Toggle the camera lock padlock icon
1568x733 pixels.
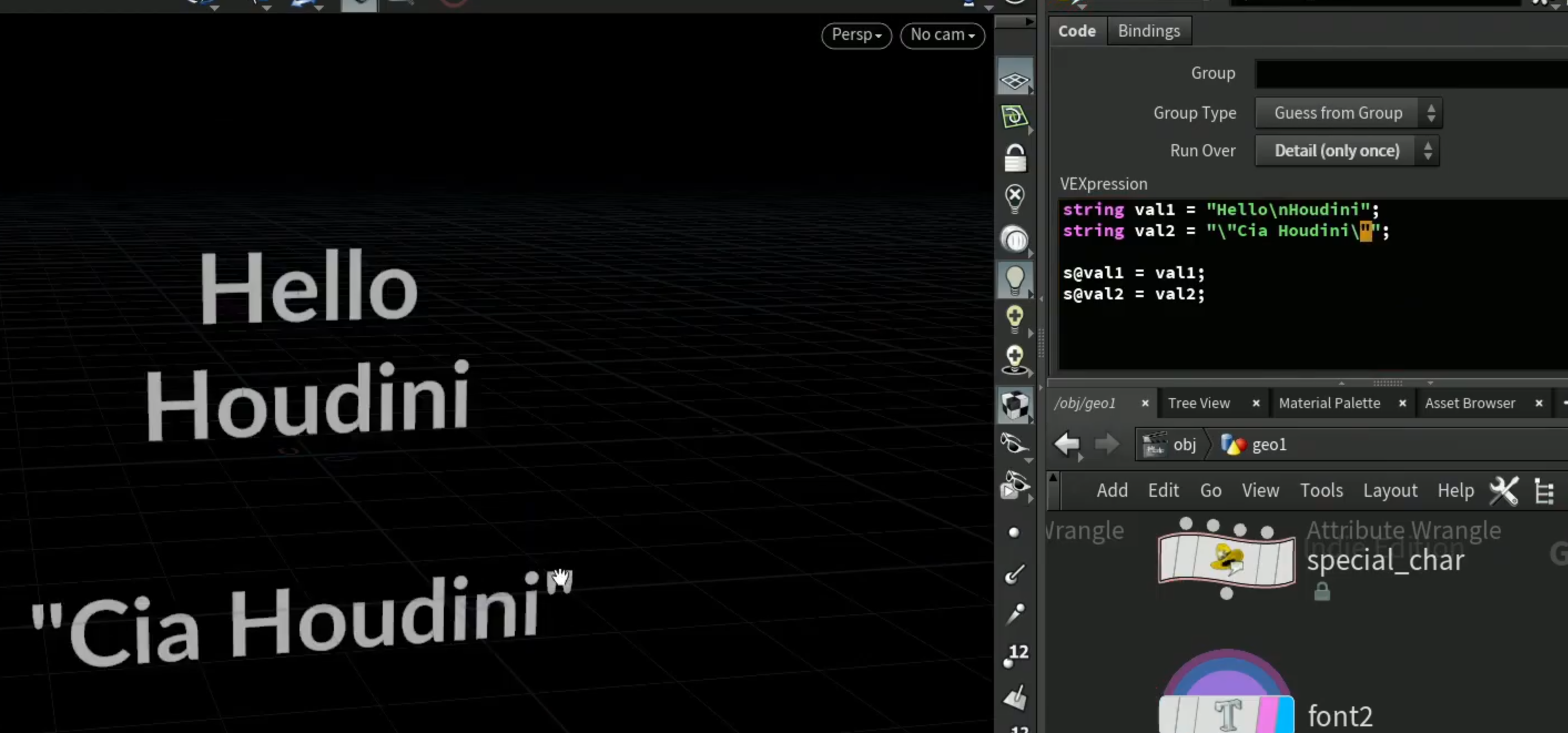click(x=1014, y=158)
